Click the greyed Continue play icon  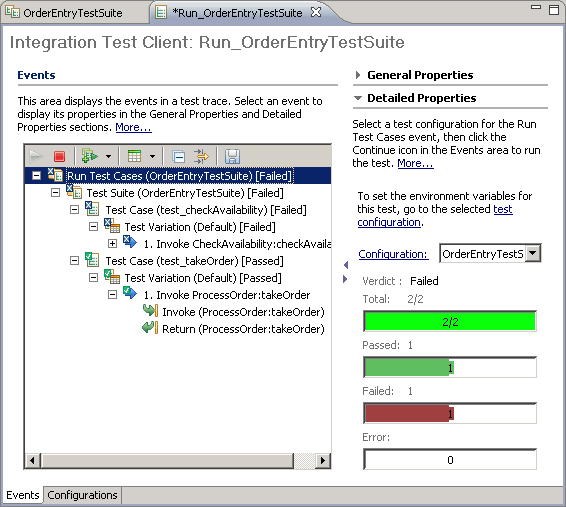pos(36,156)
